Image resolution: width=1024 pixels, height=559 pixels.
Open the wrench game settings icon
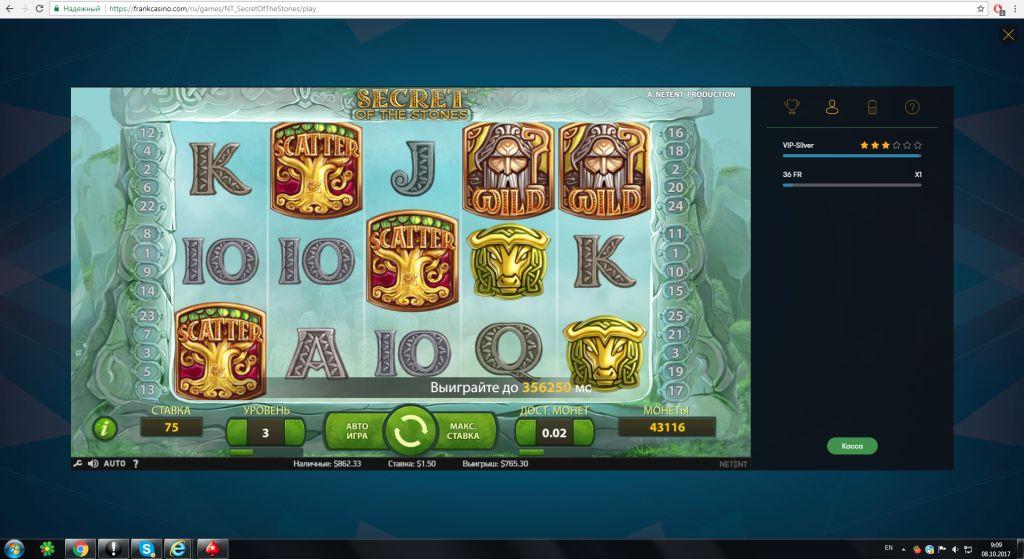tap(77, 463)
